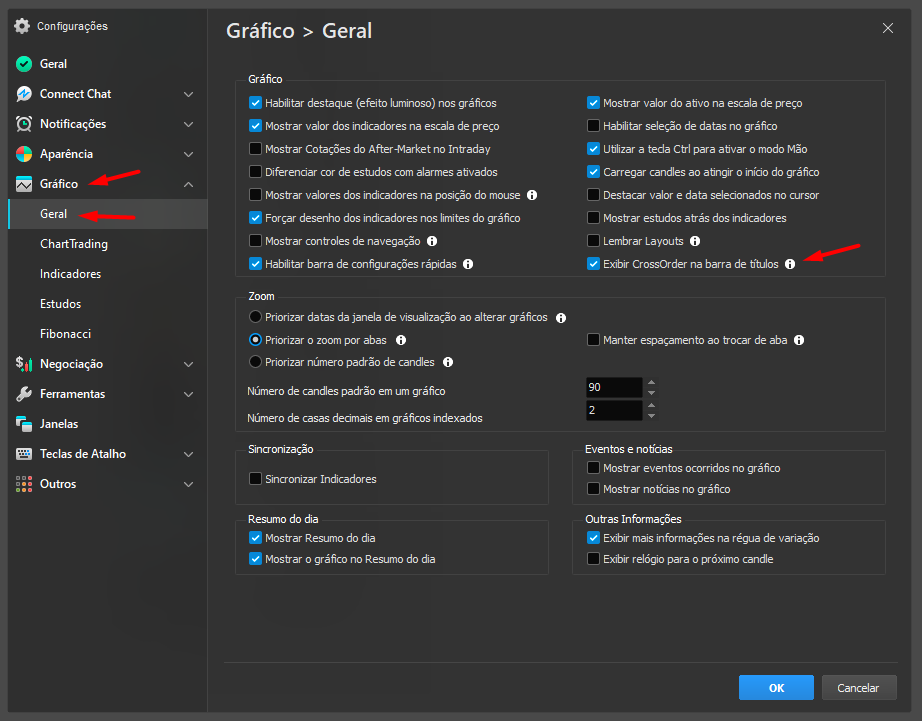922x721 pixels.
Task: Select Priorizar número padrão de candles radio
Action: coord(255,362)
